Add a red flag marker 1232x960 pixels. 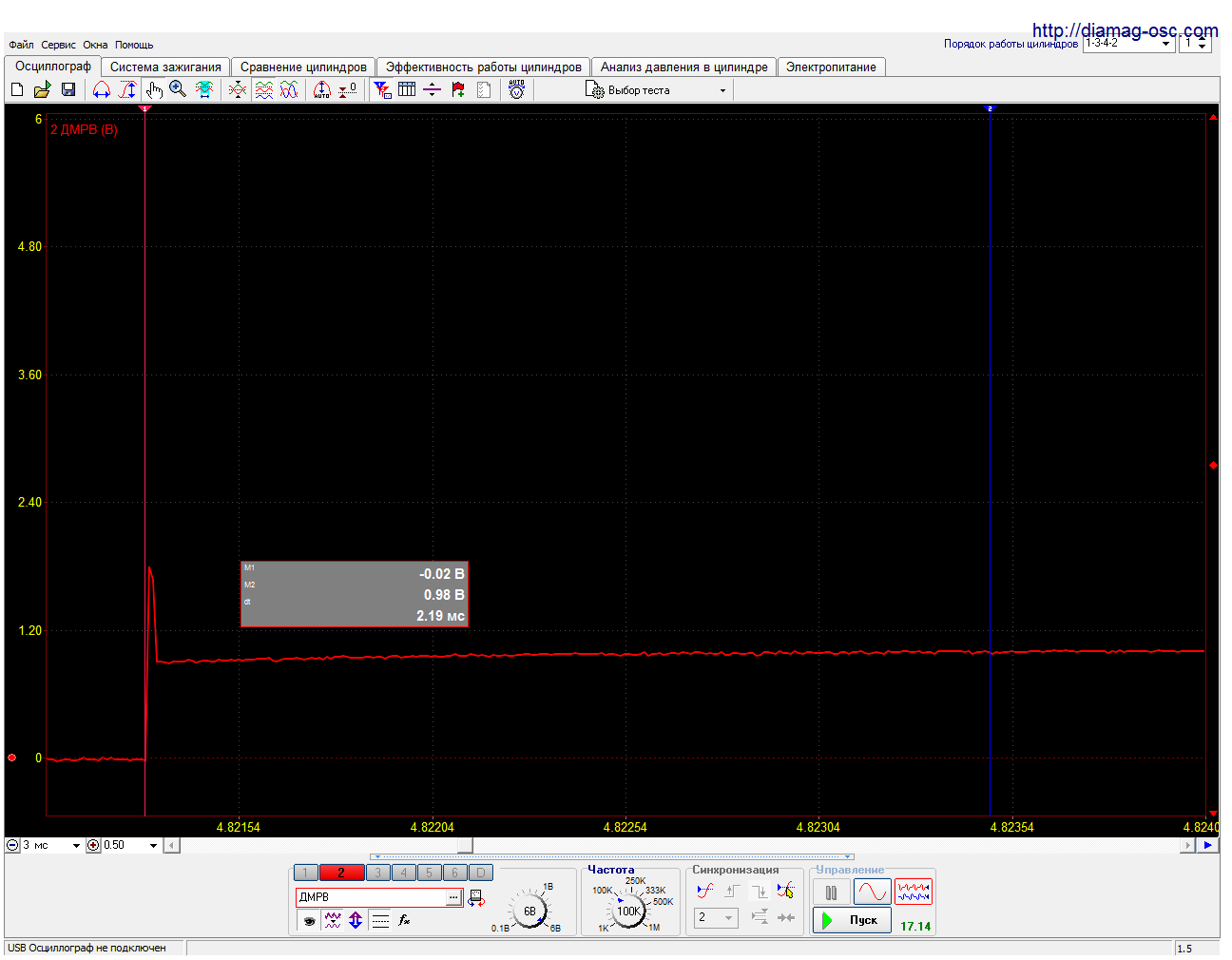tap(458, 89)
